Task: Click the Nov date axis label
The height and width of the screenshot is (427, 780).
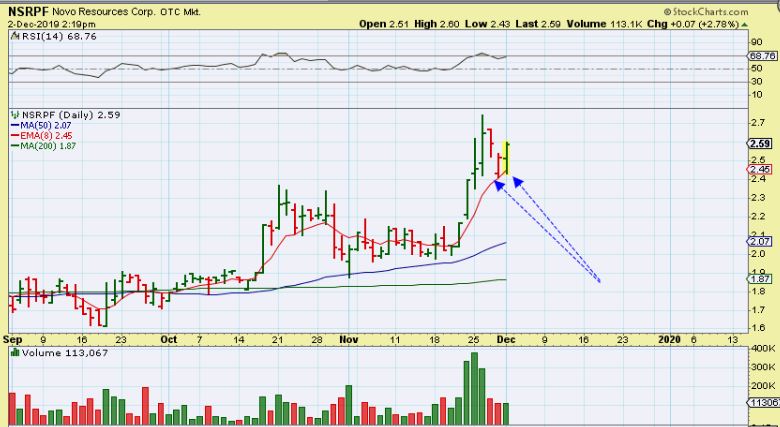Action: click(x=349, y=340)
